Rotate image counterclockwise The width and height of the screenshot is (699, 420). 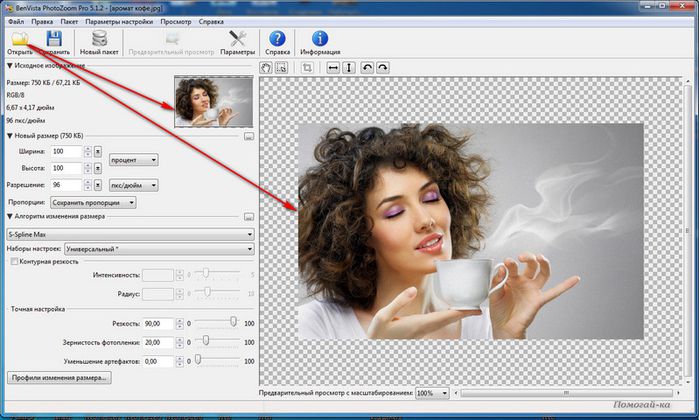[367, 68]
